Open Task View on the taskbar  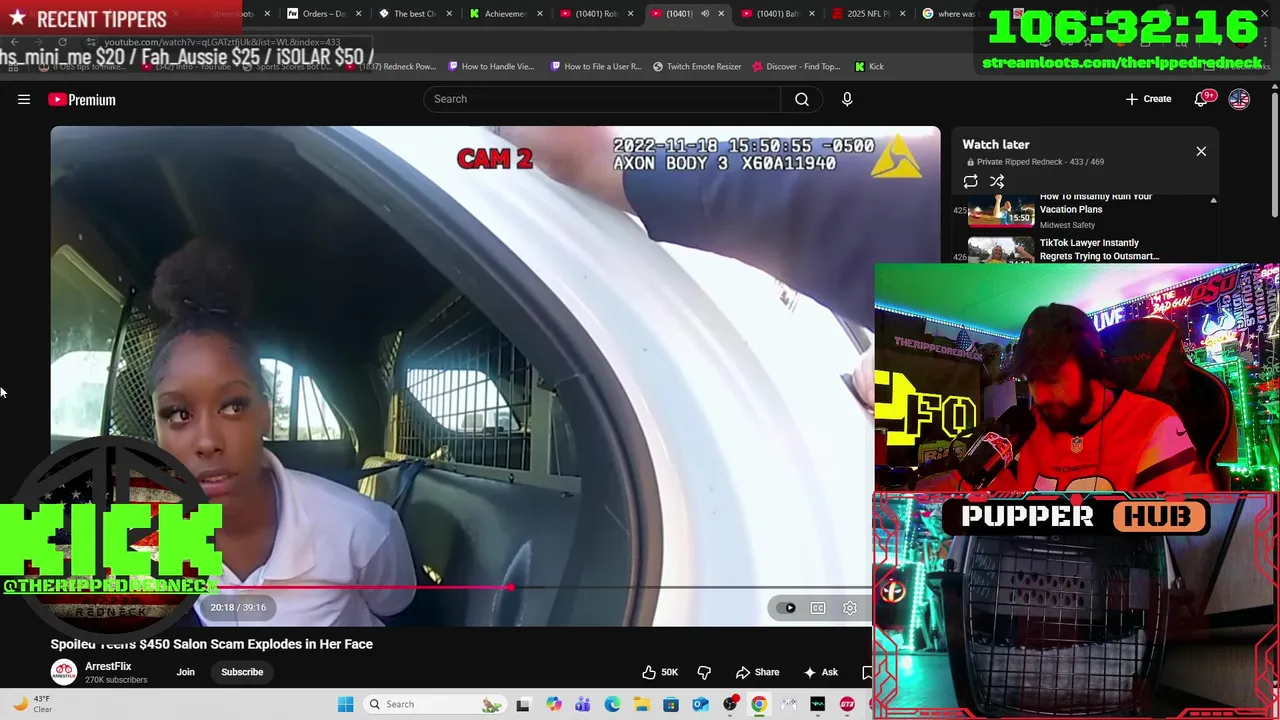tap(522, 704)
